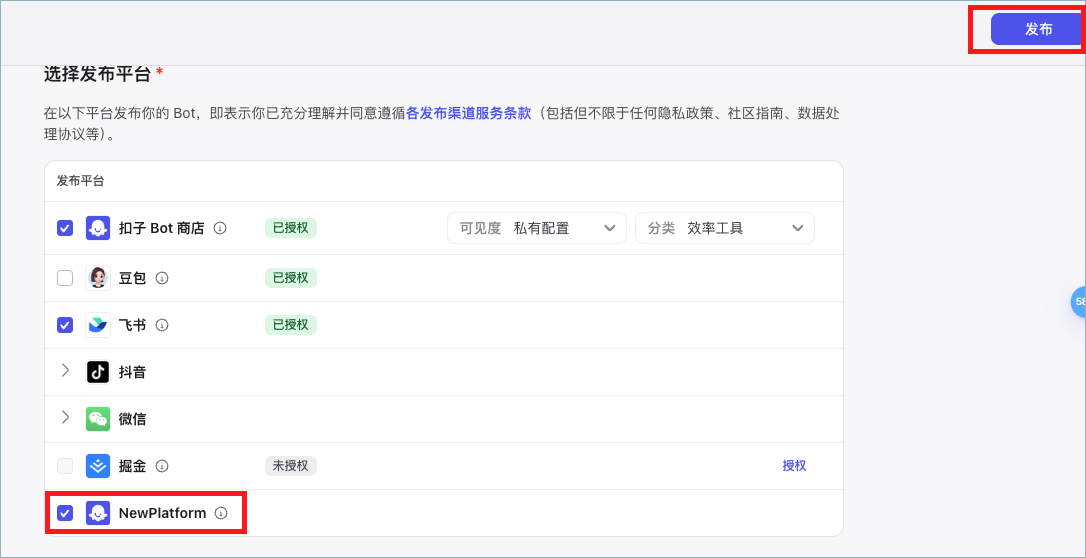This screenshot has height=558, width=1086.
Task: Show info icon next to 飞书
Action: click(162, 325)
